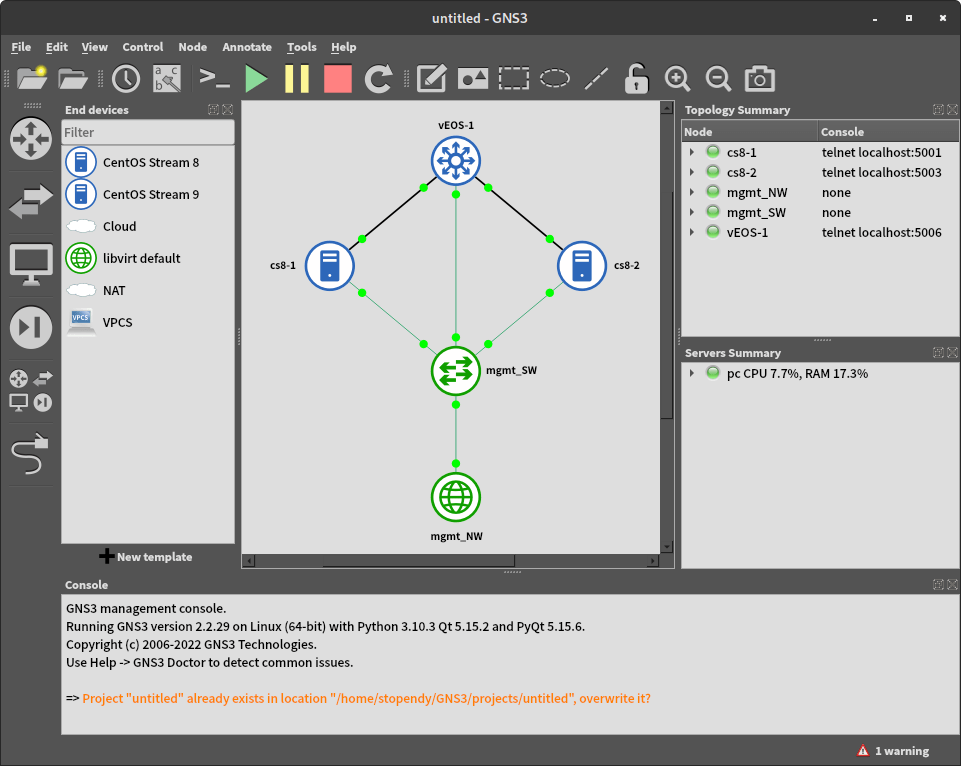
Task: Reload all devices via the circular arrow icon
Action: [x=377, y=78]
